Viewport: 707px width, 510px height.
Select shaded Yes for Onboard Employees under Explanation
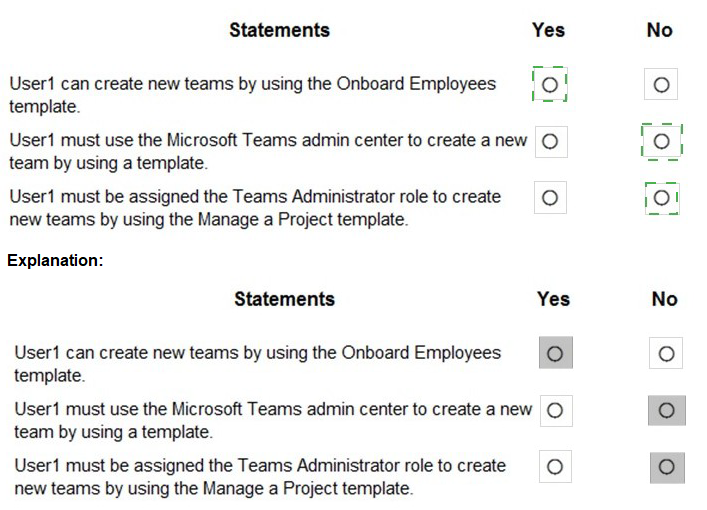pos(555,353)
